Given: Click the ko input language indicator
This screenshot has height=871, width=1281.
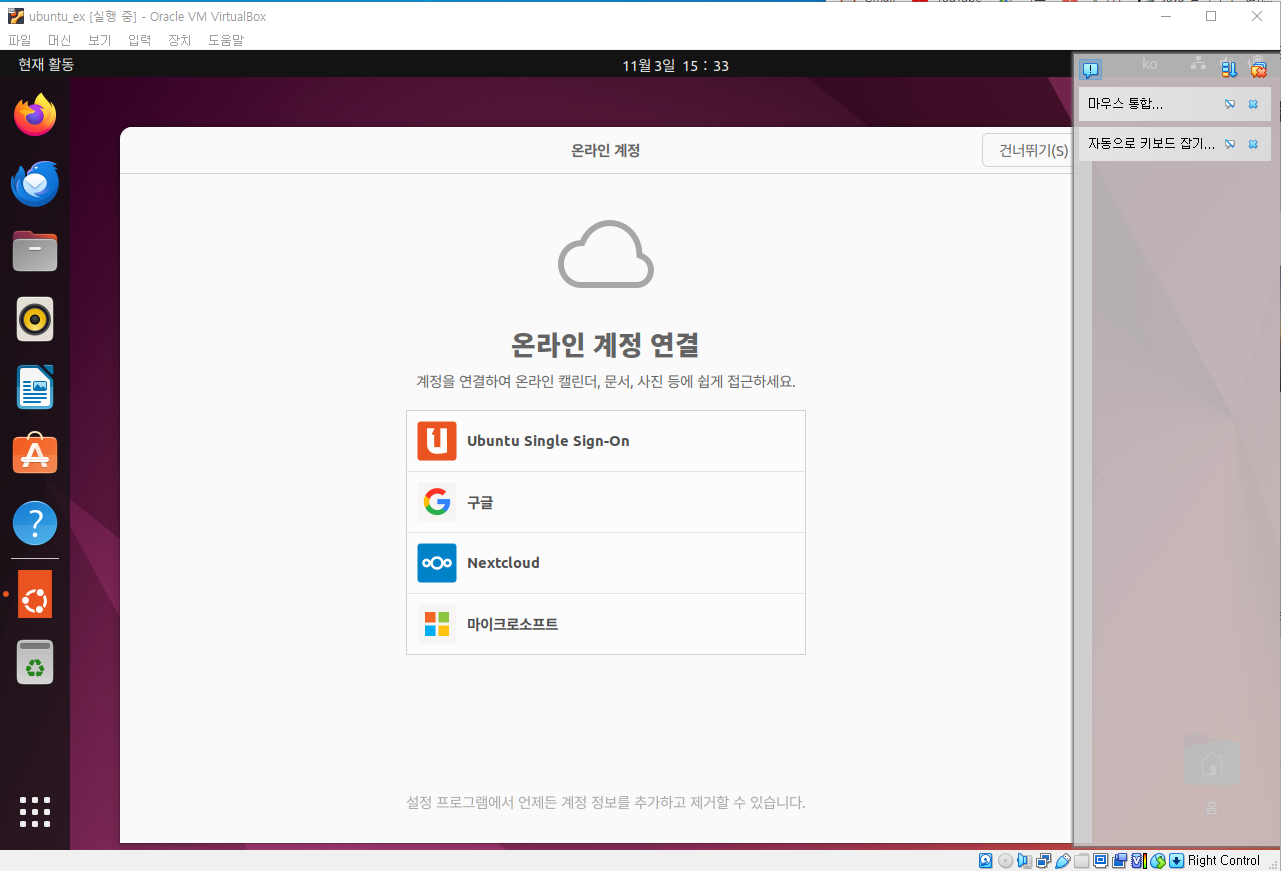Looking at the screenshot, I should click(x=1149, y=64).
